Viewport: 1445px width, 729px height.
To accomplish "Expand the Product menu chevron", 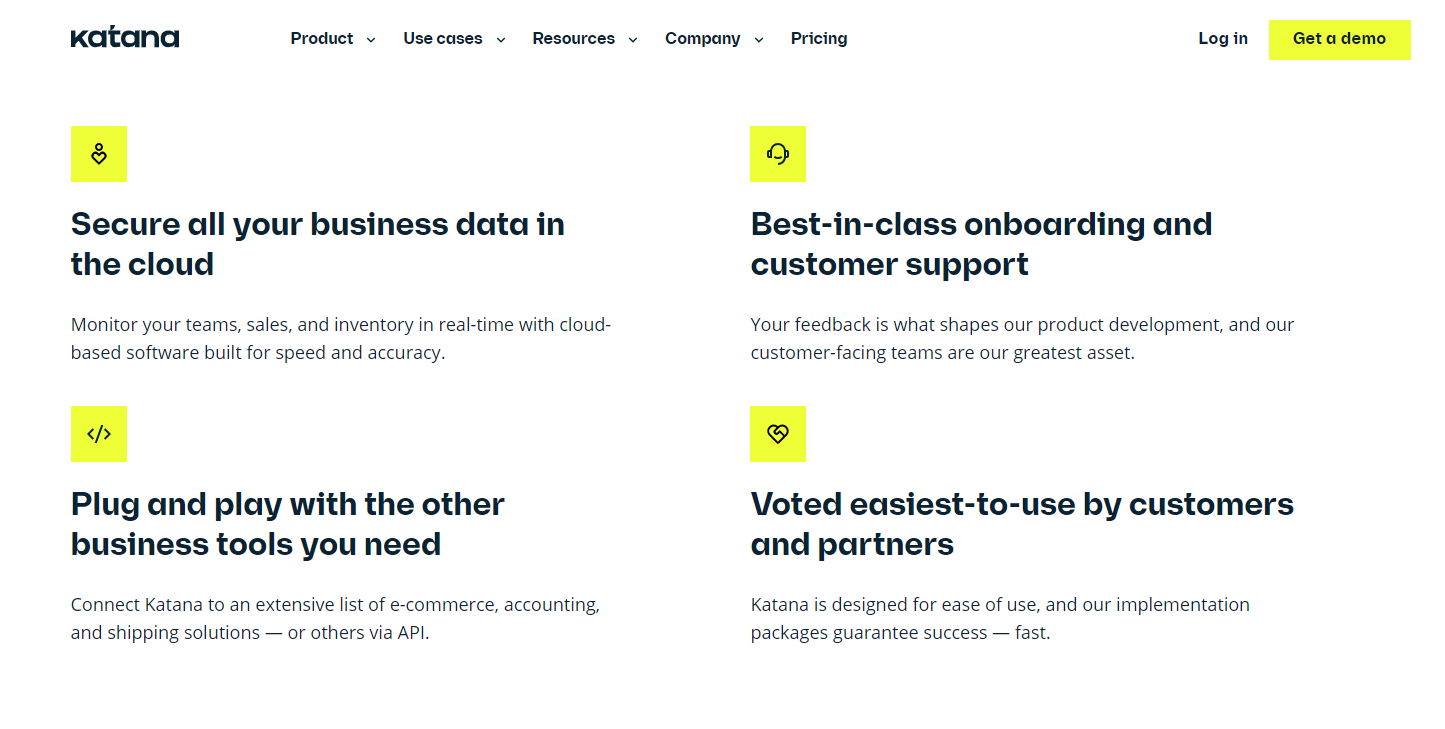I will pyautogui.click(x=371, y=40).
